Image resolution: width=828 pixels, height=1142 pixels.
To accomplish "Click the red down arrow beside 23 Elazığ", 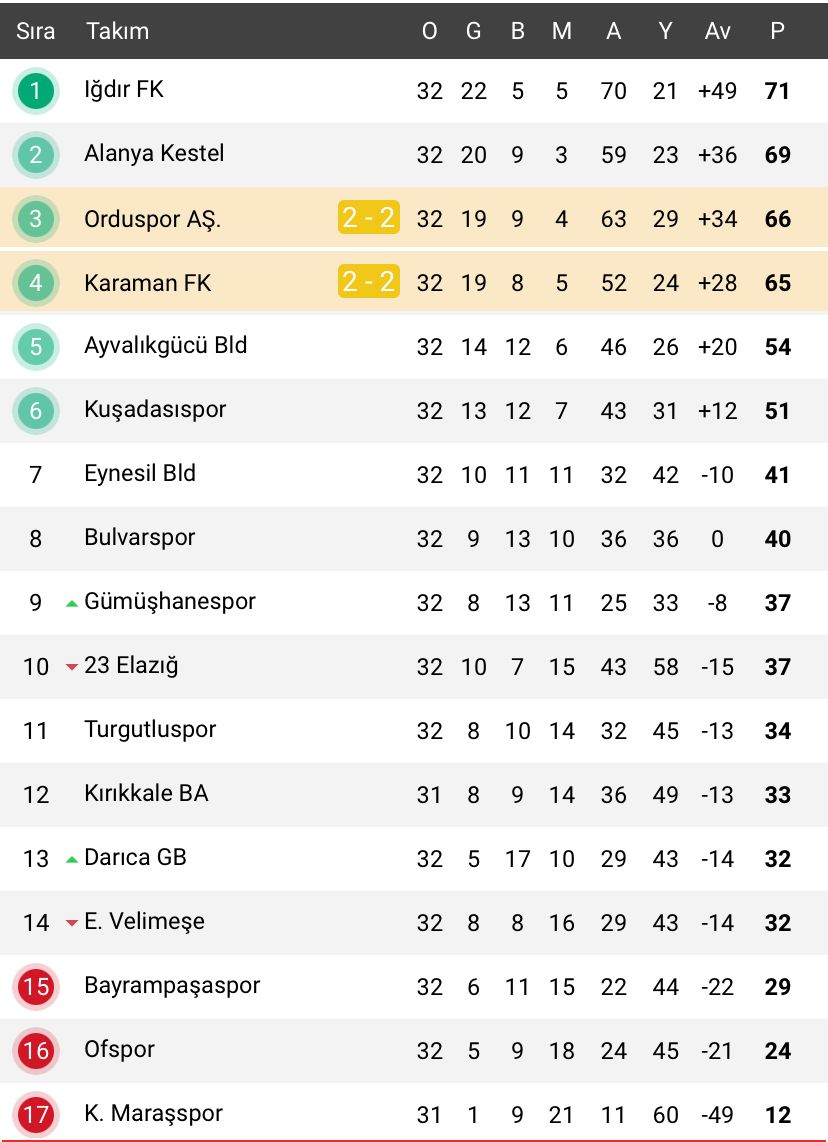I will click(72, 667).
